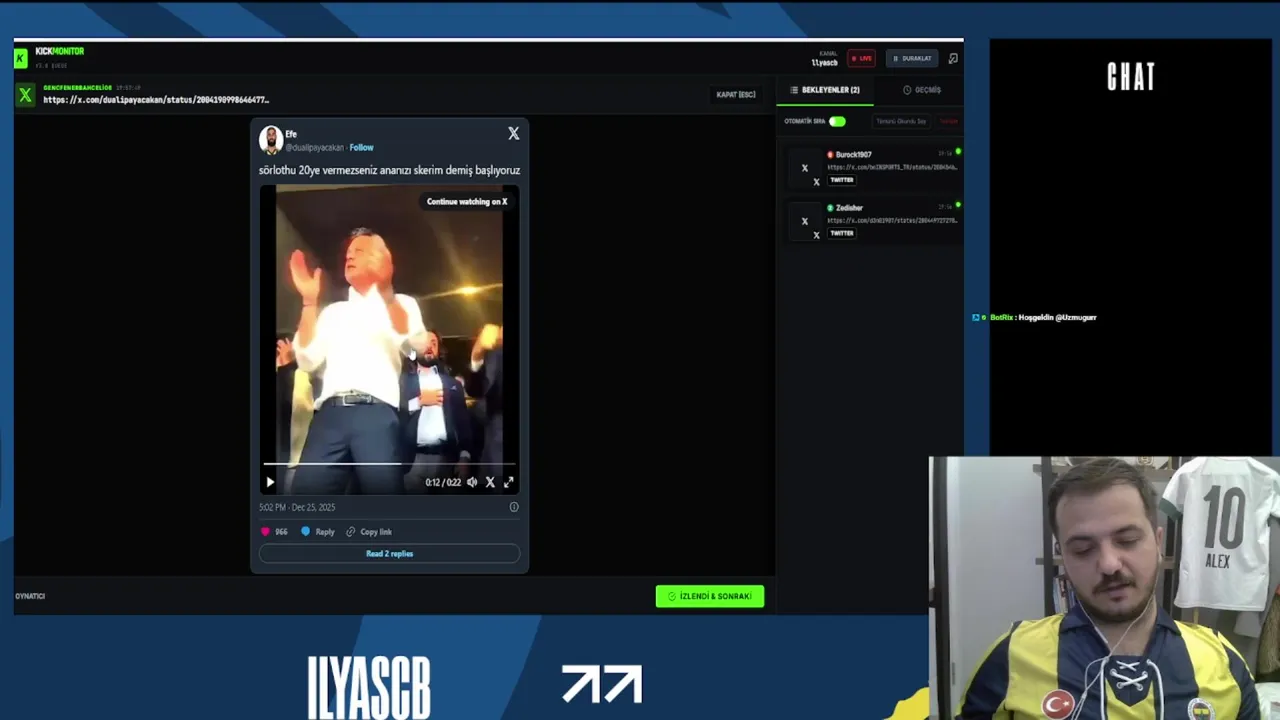Select Burock1907's queued Twitter item
The width and height of the screenshot is (1280, 720).
[874, 168]
